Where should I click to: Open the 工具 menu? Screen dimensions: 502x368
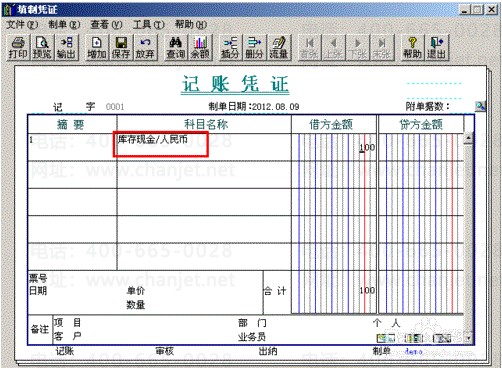coord(149,25)
